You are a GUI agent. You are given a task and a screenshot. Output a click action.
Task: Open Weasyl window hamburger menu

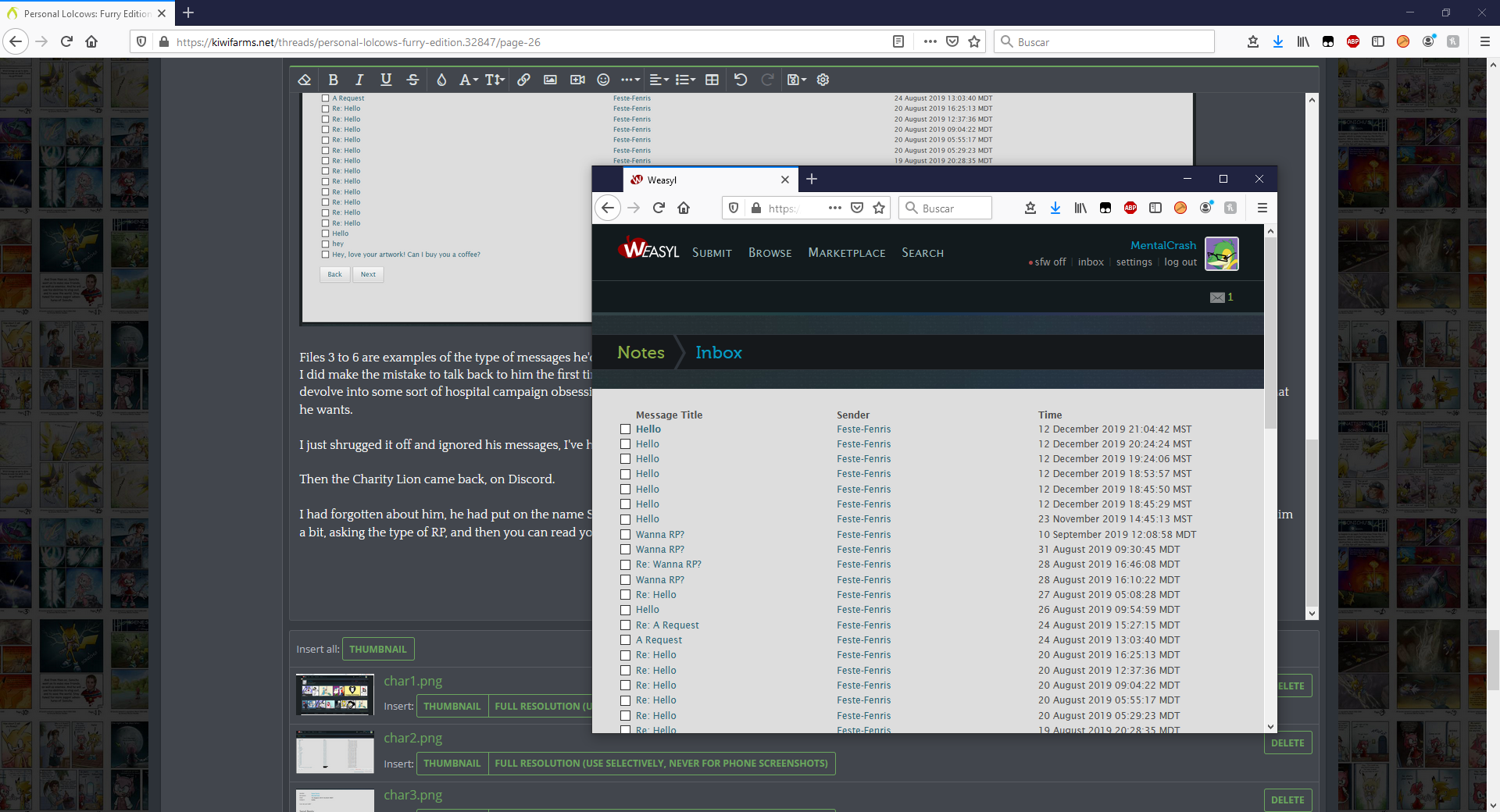(x=1262, y=208)
